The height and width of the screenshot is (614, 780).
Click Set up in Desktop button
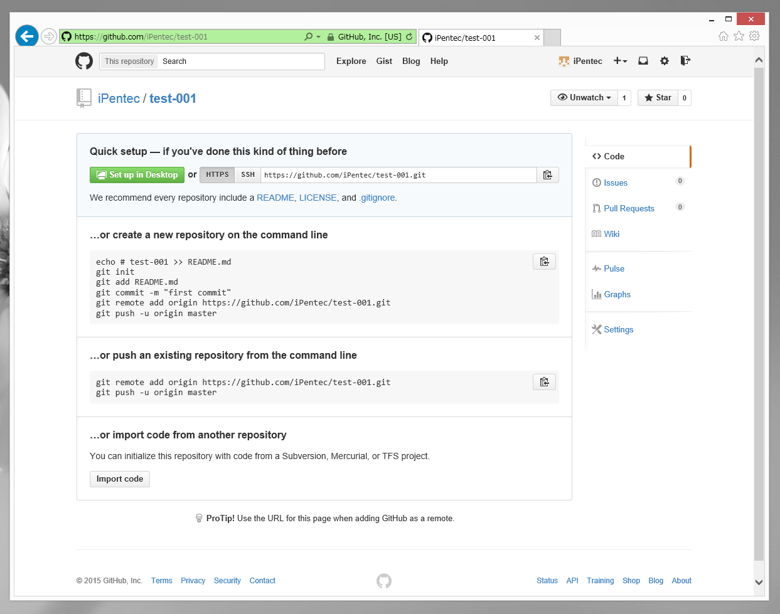[x=137, y=175]
